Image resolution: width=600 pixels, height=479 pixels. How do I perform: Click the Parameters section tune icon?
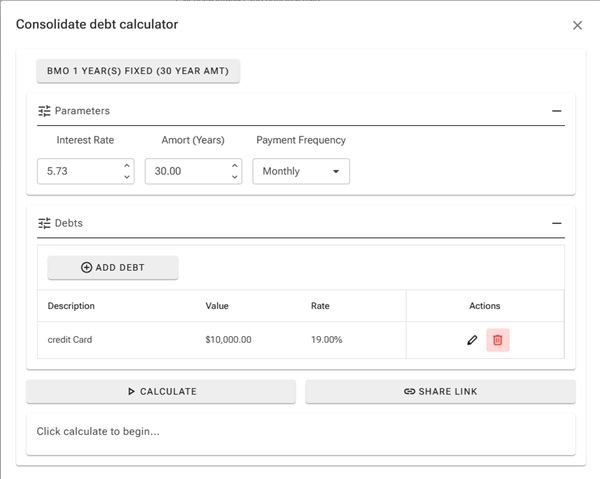pyautogui.click(x=44, y=111)
